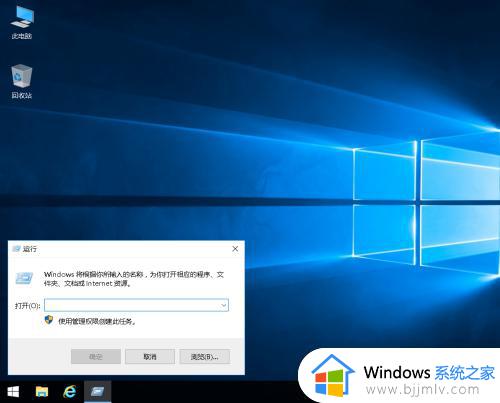Select the 此电脑 (This PC) desktop icon
500x403 pixels.
(22, 22)
